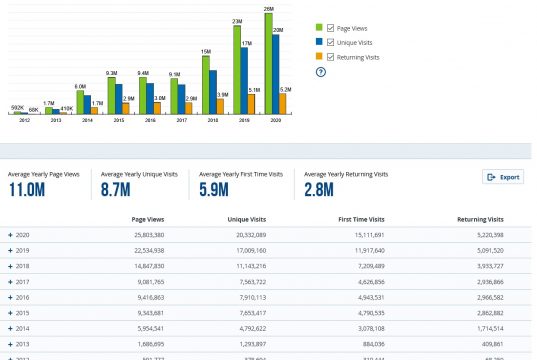
Task: Click the First Time Visits column header
Action: [x=361, y=220]
